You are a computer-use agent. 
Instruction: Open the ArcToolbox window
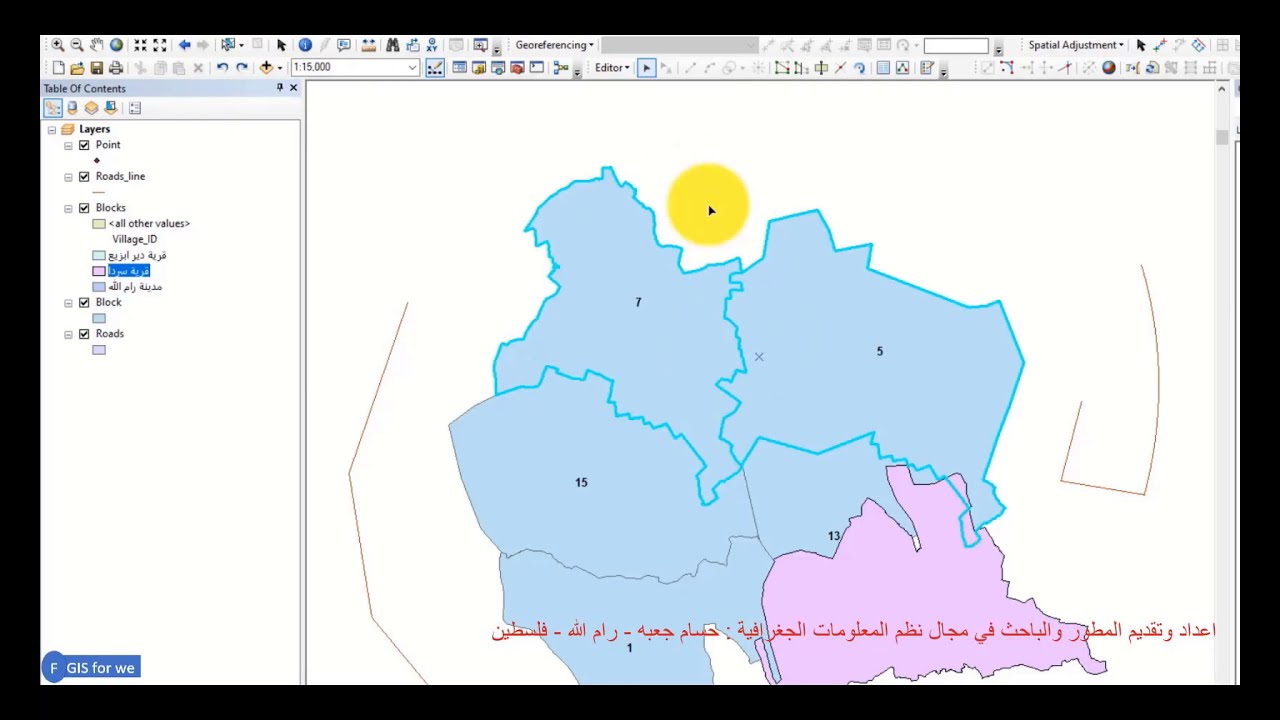(517, 68)
